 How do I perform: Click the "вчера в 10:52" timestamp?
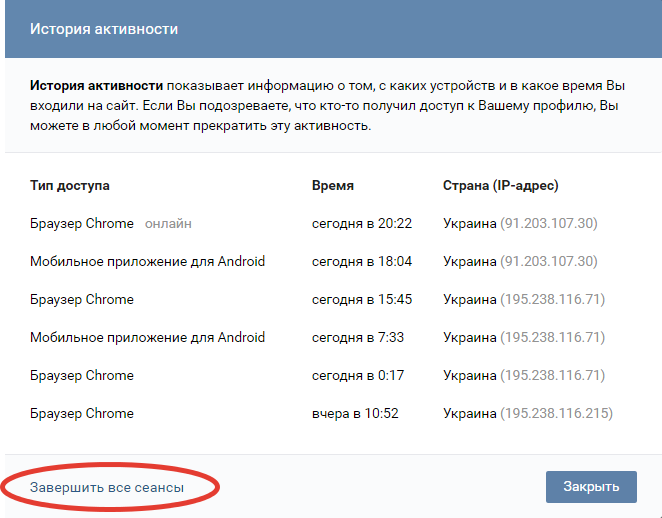coord(356,414)
